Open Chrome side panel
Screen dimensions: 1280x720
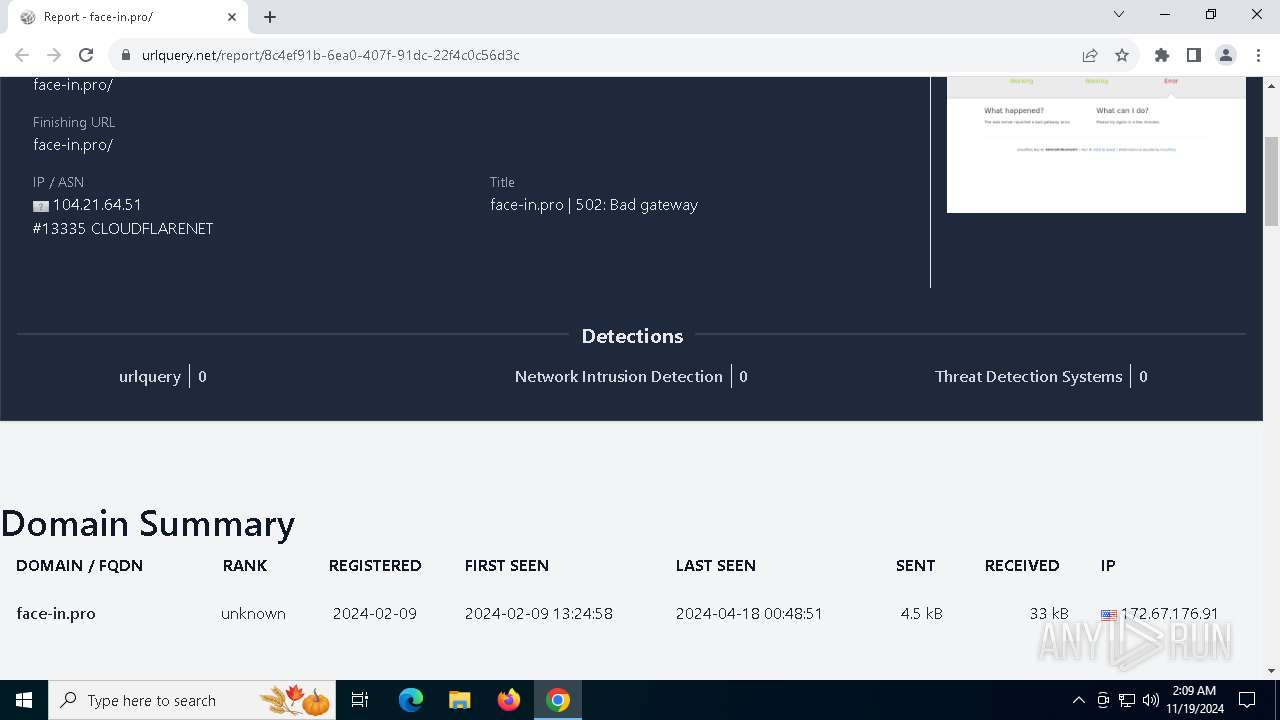tap(1194, 55)
